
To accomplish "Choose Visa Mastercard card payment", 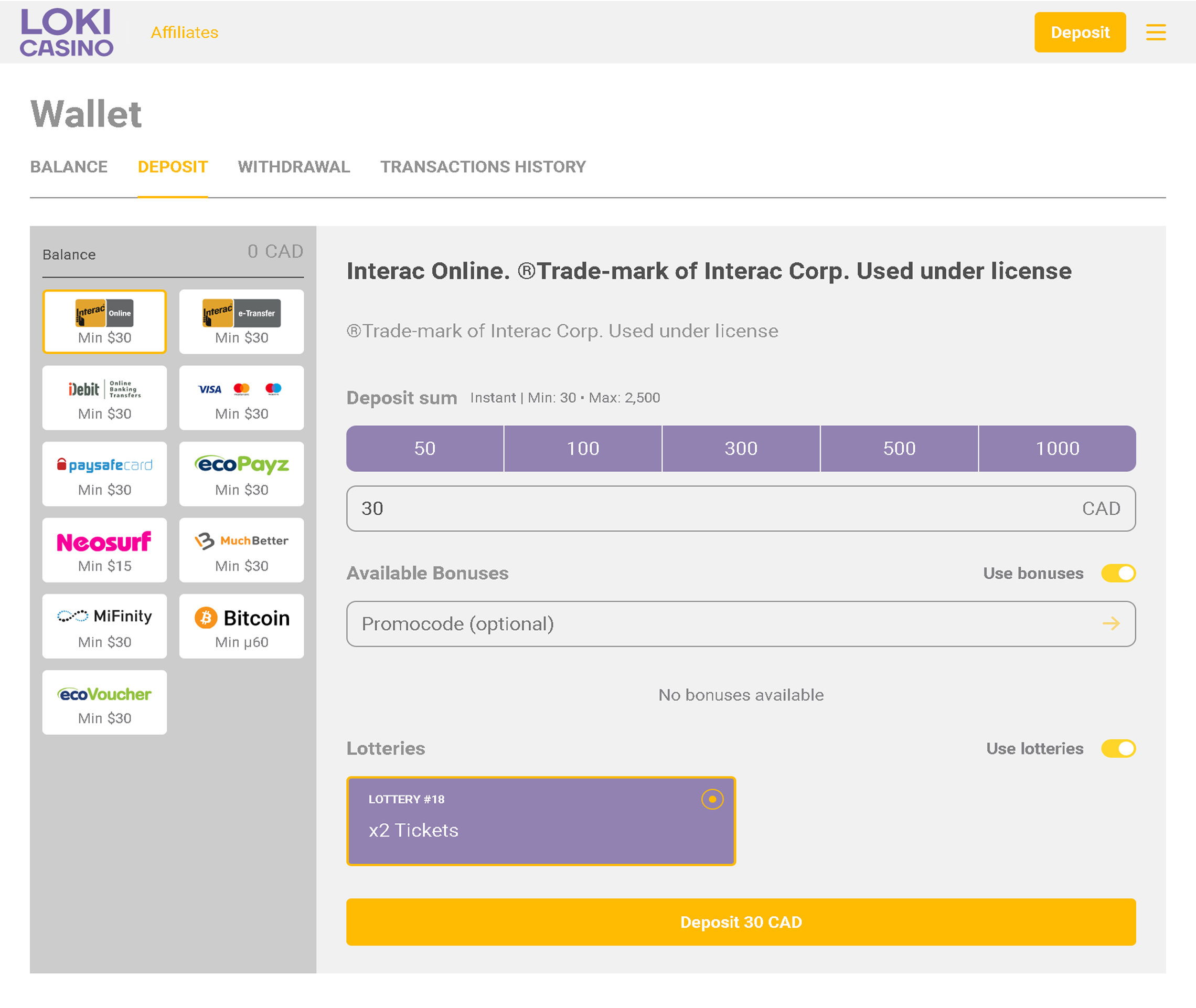I will [x=242, y=398].
